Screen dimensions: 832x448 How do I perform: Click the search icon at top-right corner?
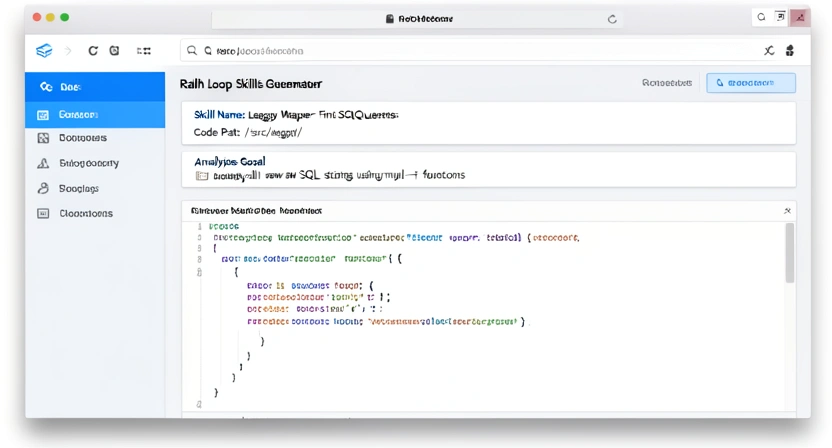[761, 17]
